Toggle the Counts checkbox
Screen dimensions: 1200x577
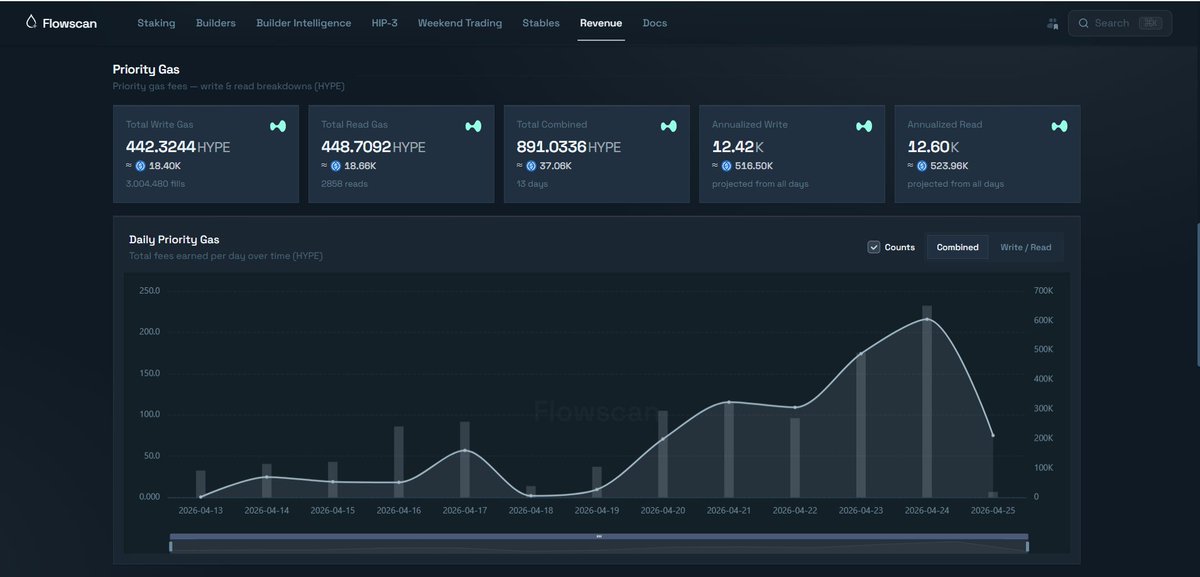(874, 247)
